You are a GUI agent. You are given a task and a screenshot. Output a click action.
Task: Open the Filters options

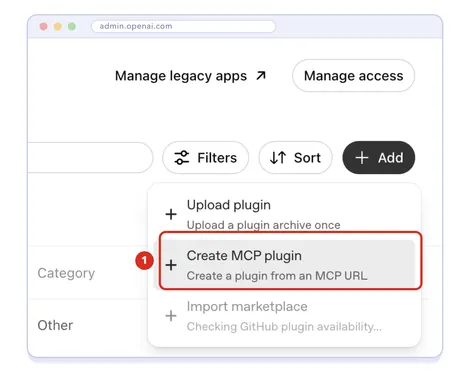205,158
